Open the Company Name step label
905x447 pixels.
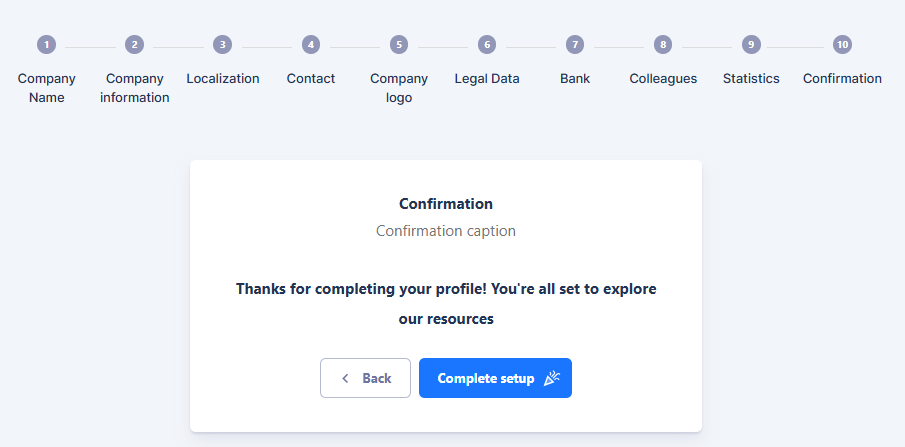47,88
